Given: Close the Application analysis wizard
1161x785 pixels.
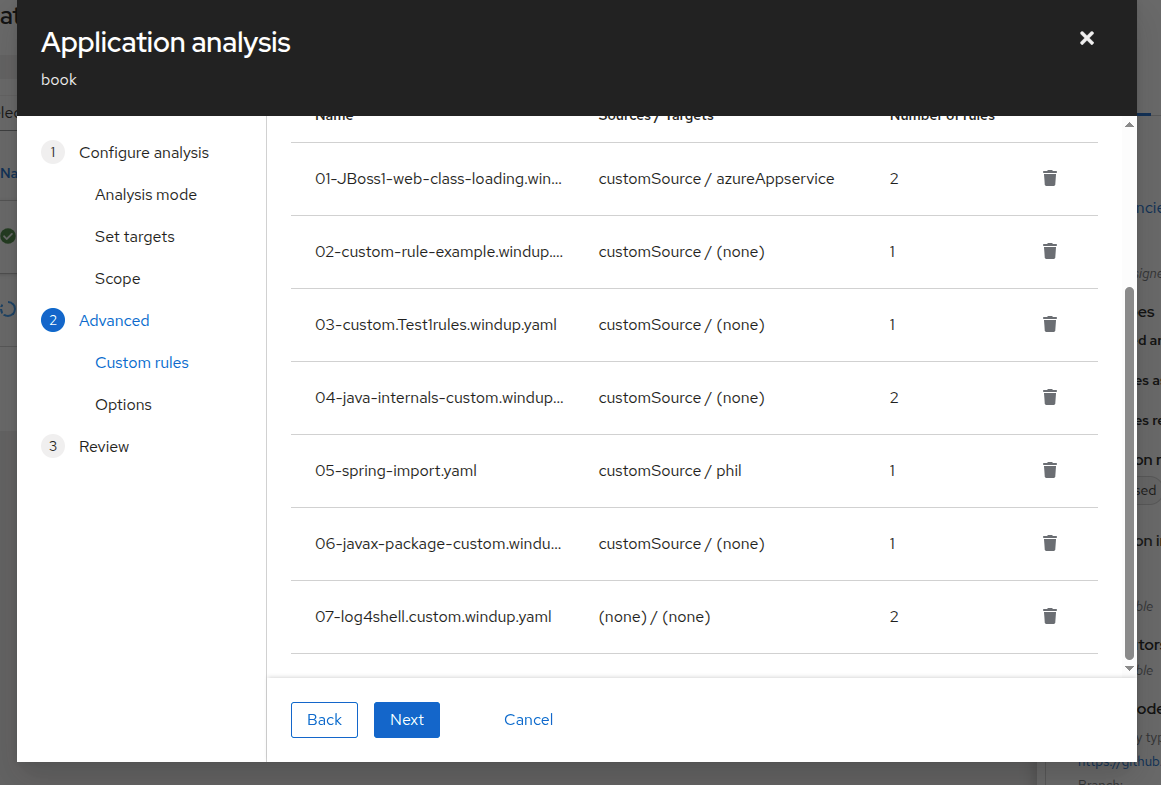Looking at the screenshot, I should [x=1087, y=38].
